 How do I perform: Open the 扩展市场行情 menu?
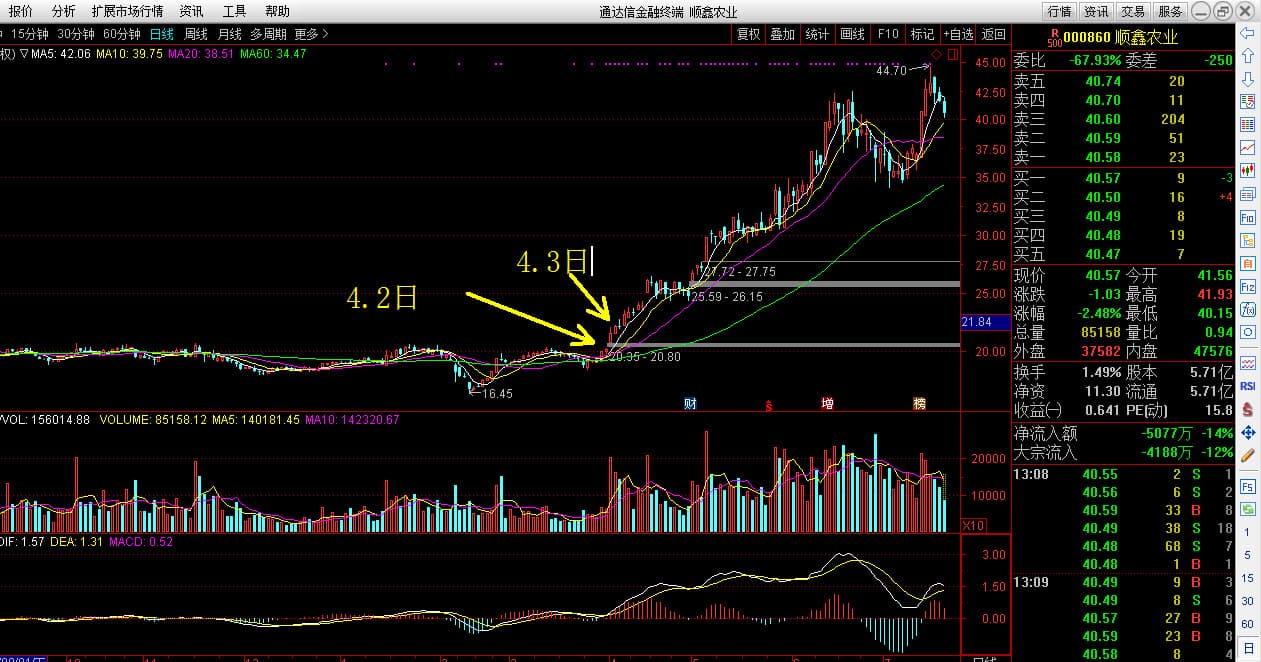(x=127, y=11)
